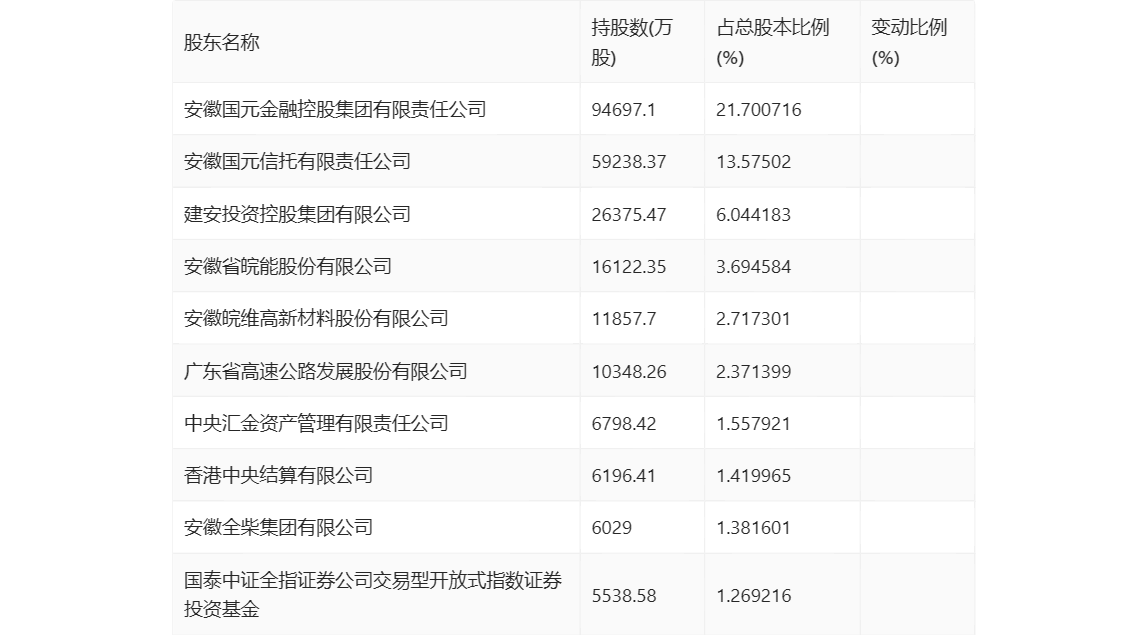Click the shares value 16122.35
1148x635 pixels.
coord(629,267)
